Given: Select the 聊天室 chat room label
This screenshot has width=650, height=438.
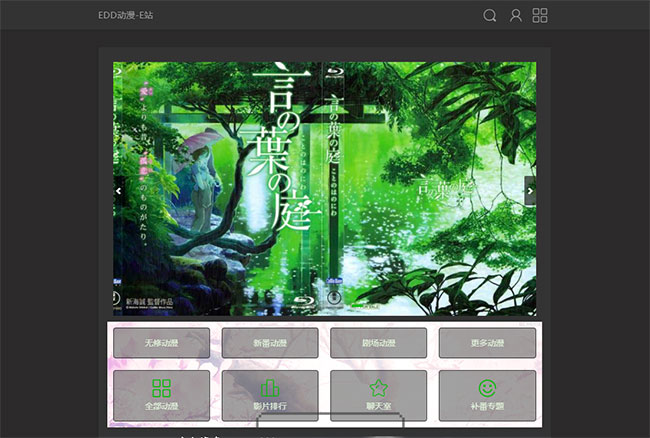Looking at the screenshot, I should [x=378, y=407].
